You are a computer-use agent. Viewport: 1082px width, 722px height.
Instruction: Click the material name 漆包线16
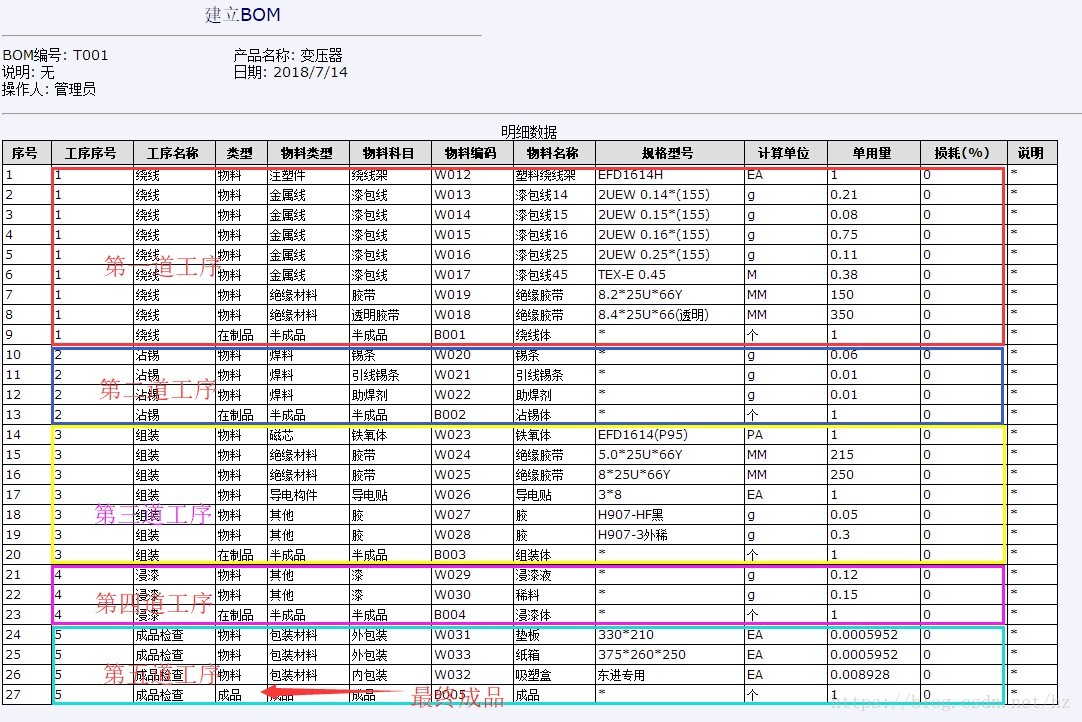541,235
